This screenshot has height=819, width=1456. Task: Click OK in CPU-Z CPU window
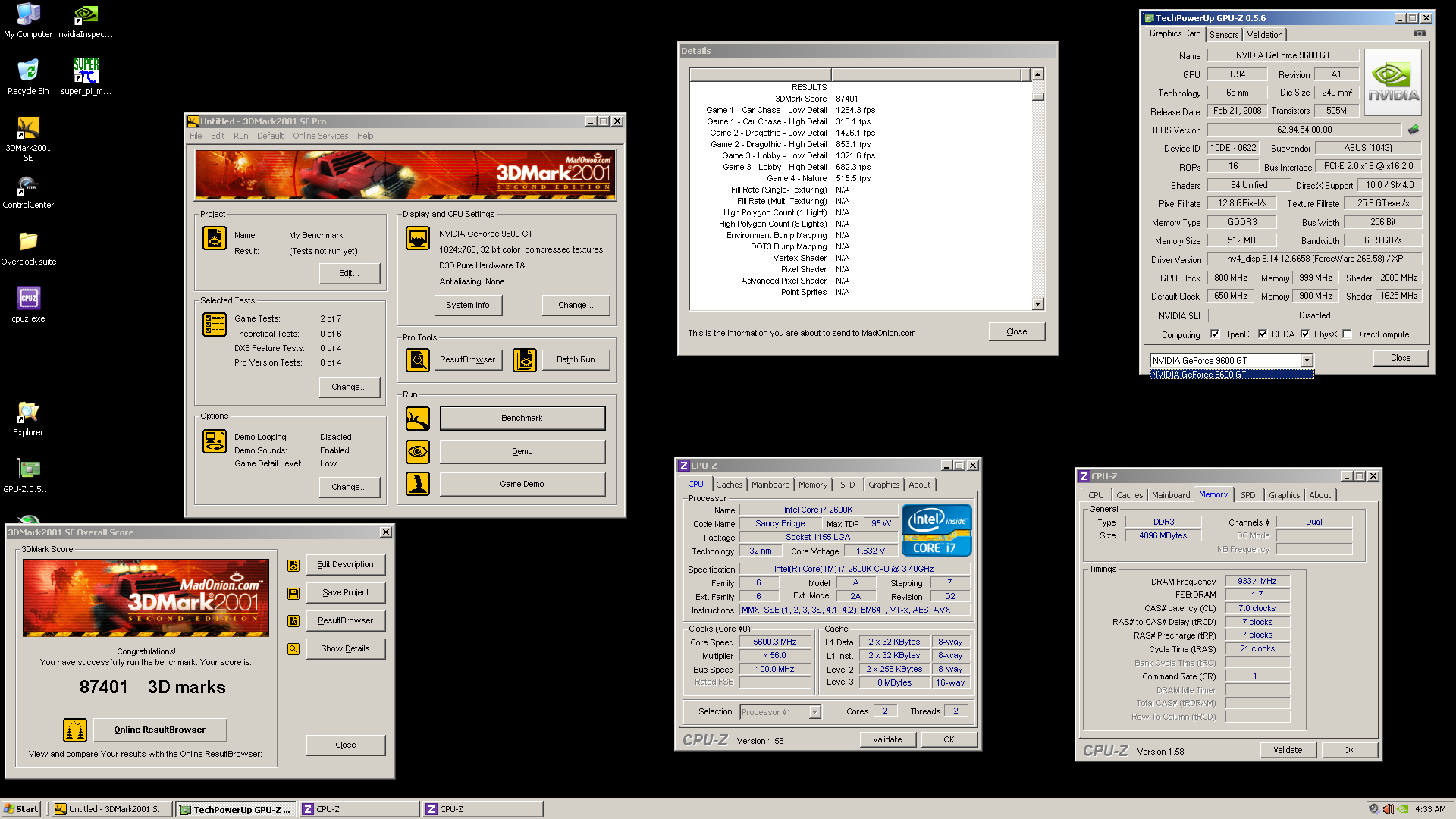click(949, 740)
